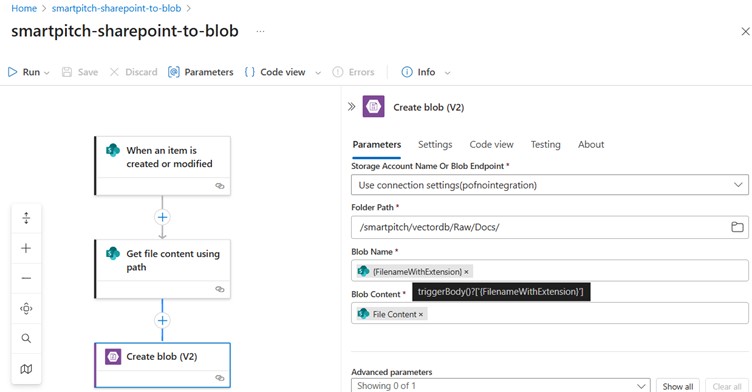Screen dimensions: 752x392
Task: Add step before Create blob using plus
Action: pyautogui.click(x=162, y=321)
